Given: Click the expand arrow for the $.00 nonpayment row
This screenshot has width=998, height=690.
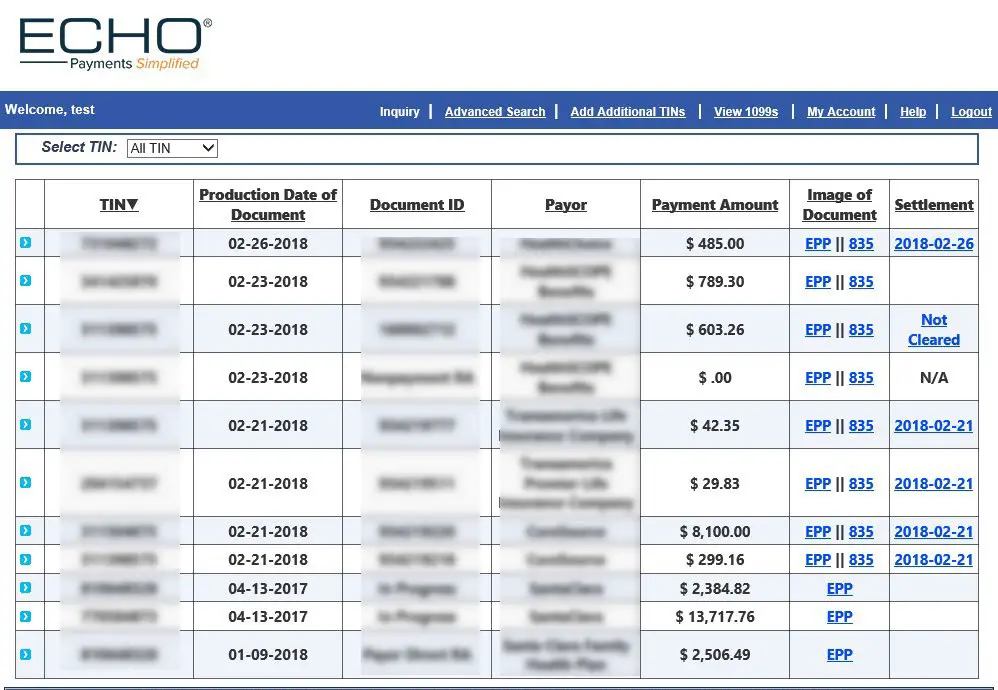Looking at the screenshot, I should pos(26,377).
